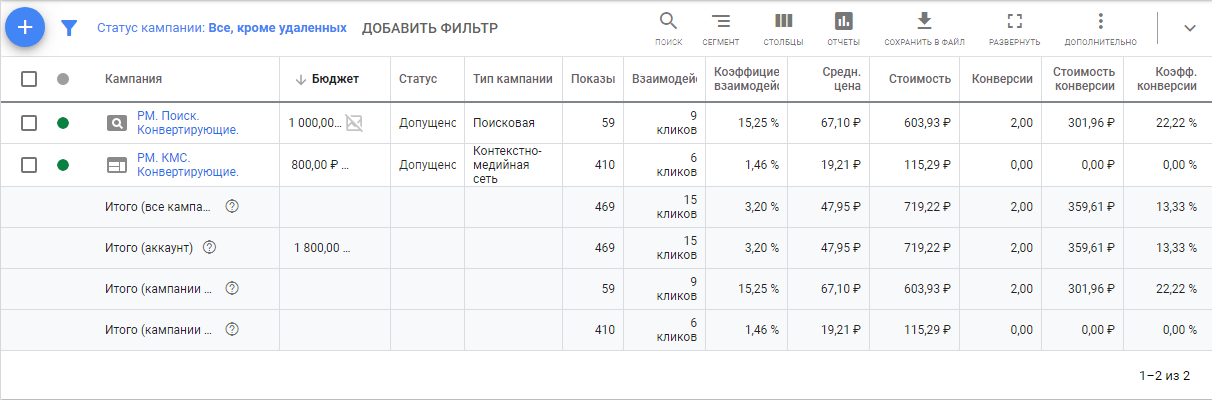This screenshot has height=400, width=1212.
Task: Open the Отчеты reports icon
Action: pyautogui.click(x=844, y=21)
